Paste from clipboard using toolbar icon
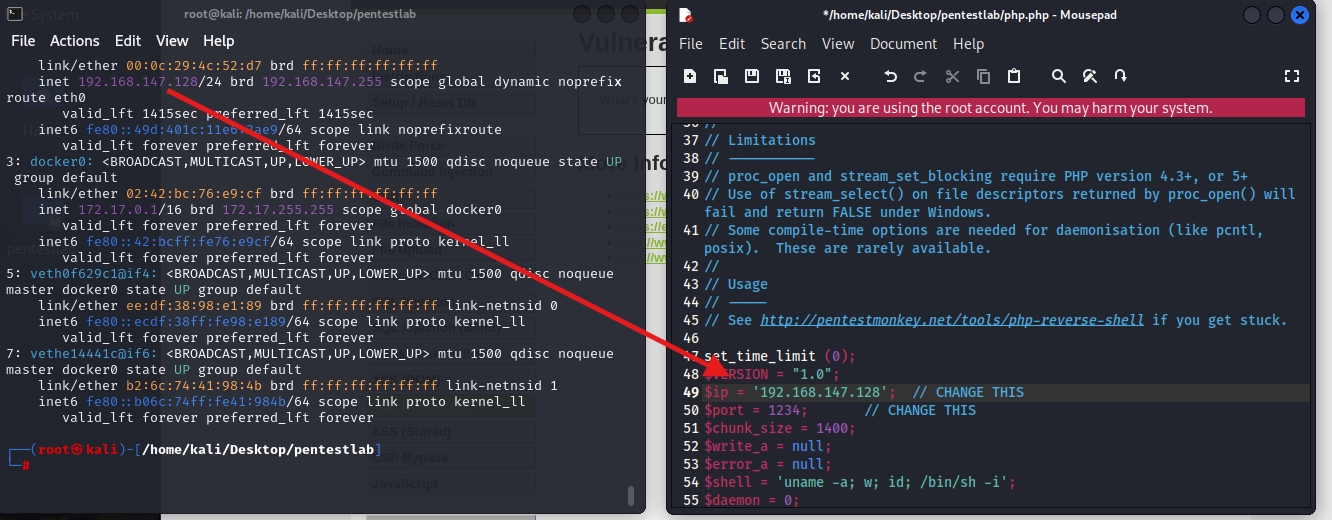Viewport: 1332px width, 520px height. point(1014,76)
